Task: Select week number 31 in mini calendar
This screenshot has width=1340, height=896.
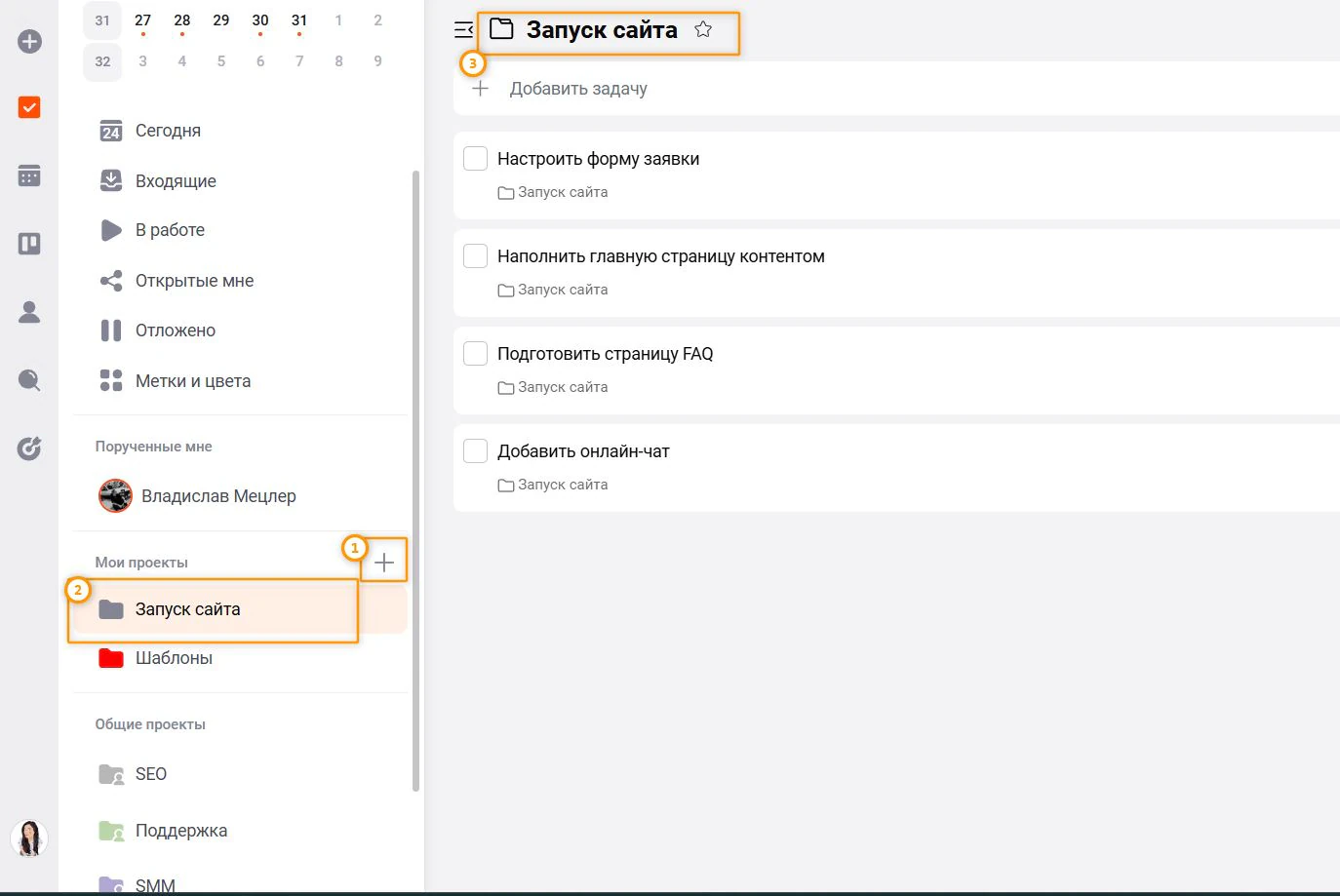Action: [x=102, y=20]
